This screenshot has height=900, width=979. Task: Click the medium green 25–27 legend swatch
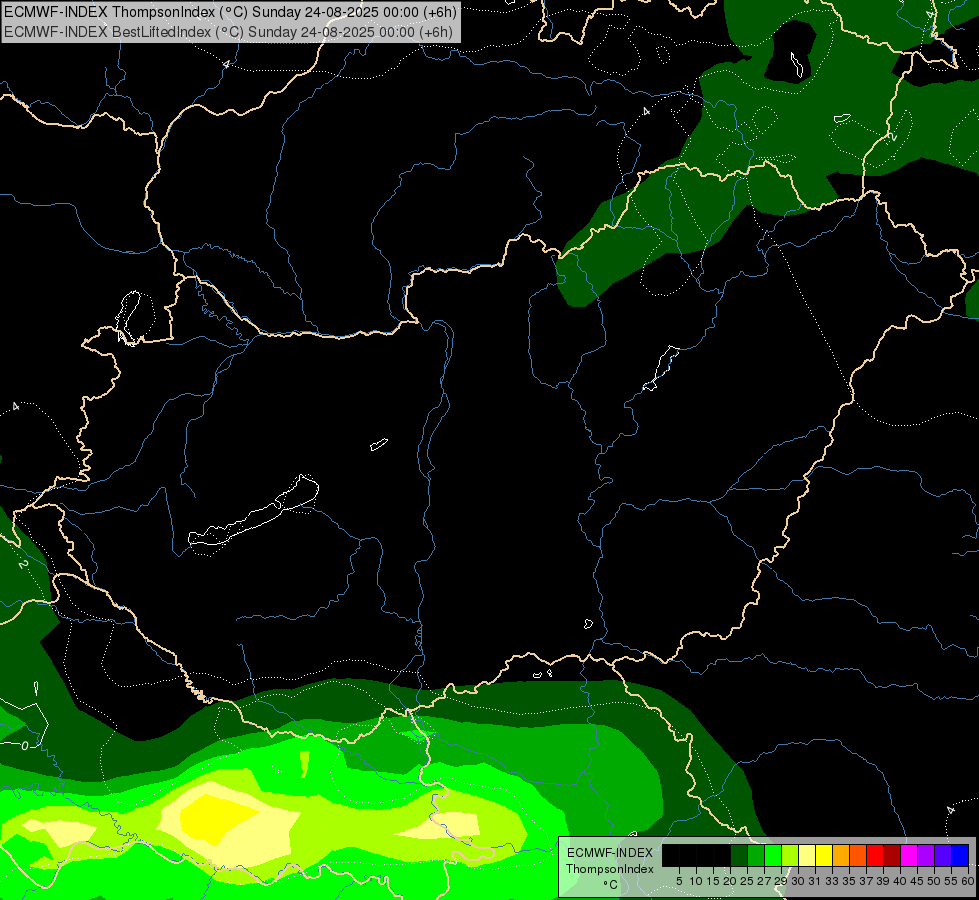[x=755, y=856]
